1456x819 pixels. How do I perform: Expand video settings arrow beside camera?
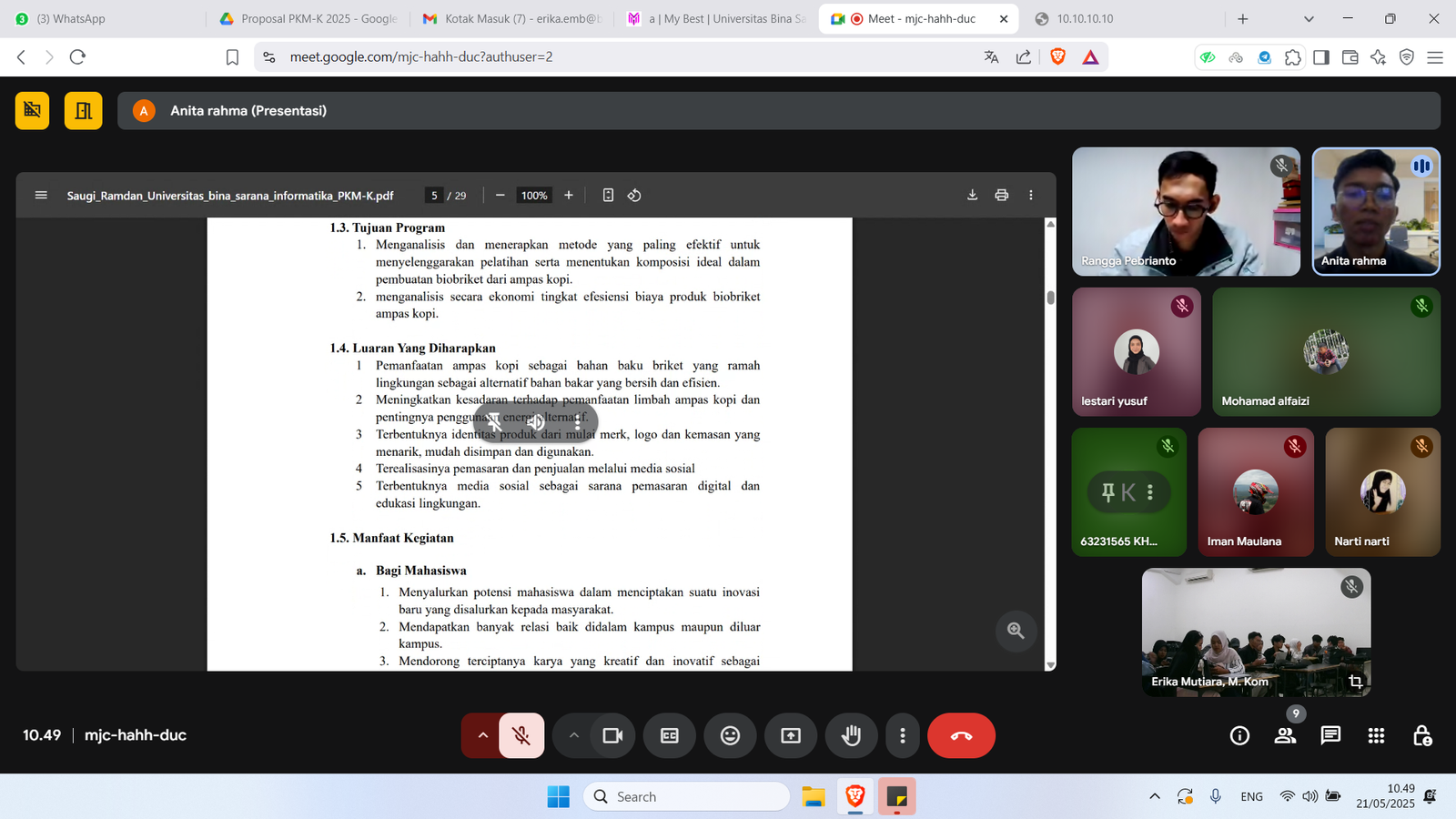coord(573,735)
